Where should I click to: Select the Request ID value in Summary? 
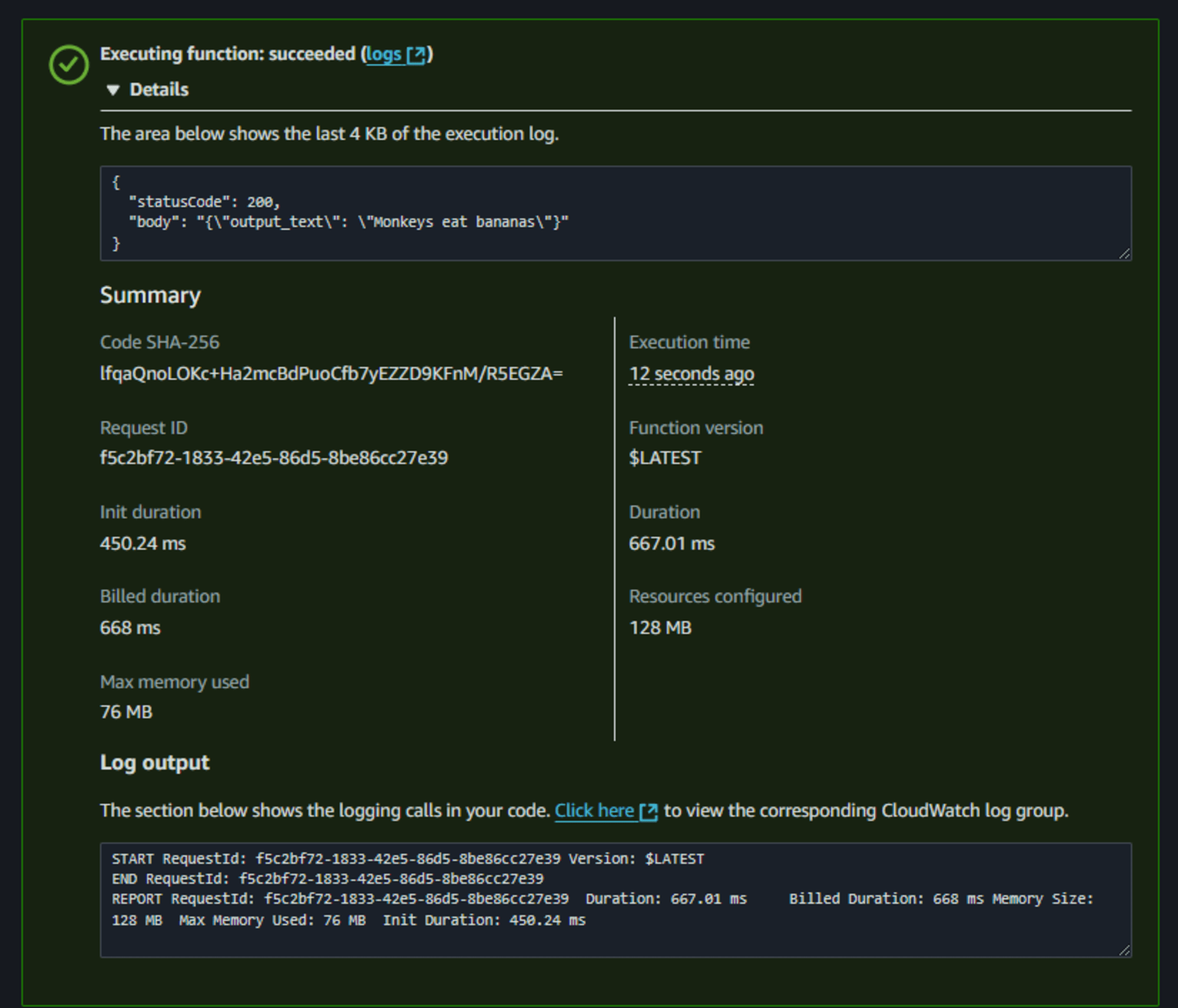click(274, 458)
